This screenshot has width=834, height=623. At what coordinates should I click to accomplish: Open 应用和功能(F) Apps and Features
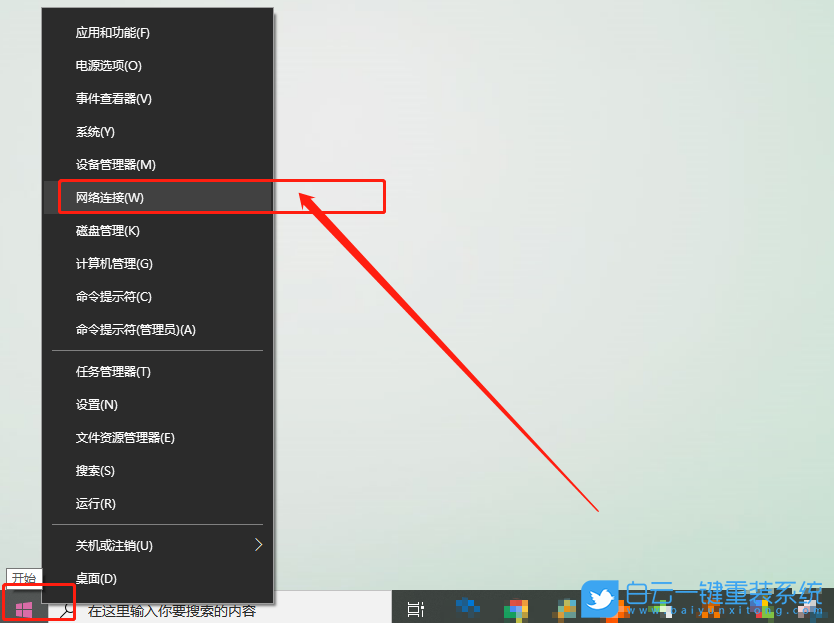tap(110, 32)
